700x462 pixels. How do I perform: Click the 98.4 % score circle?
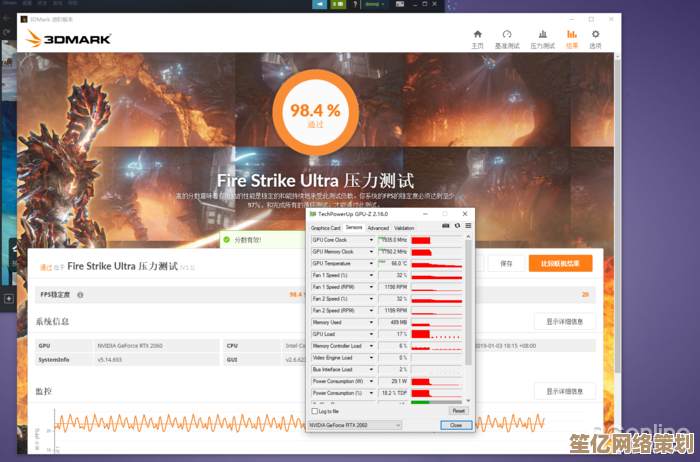click(315, 112)
